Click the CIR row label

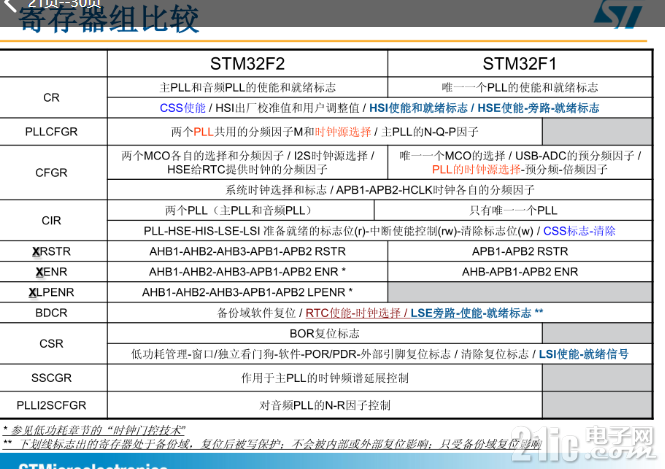[51, 221]
